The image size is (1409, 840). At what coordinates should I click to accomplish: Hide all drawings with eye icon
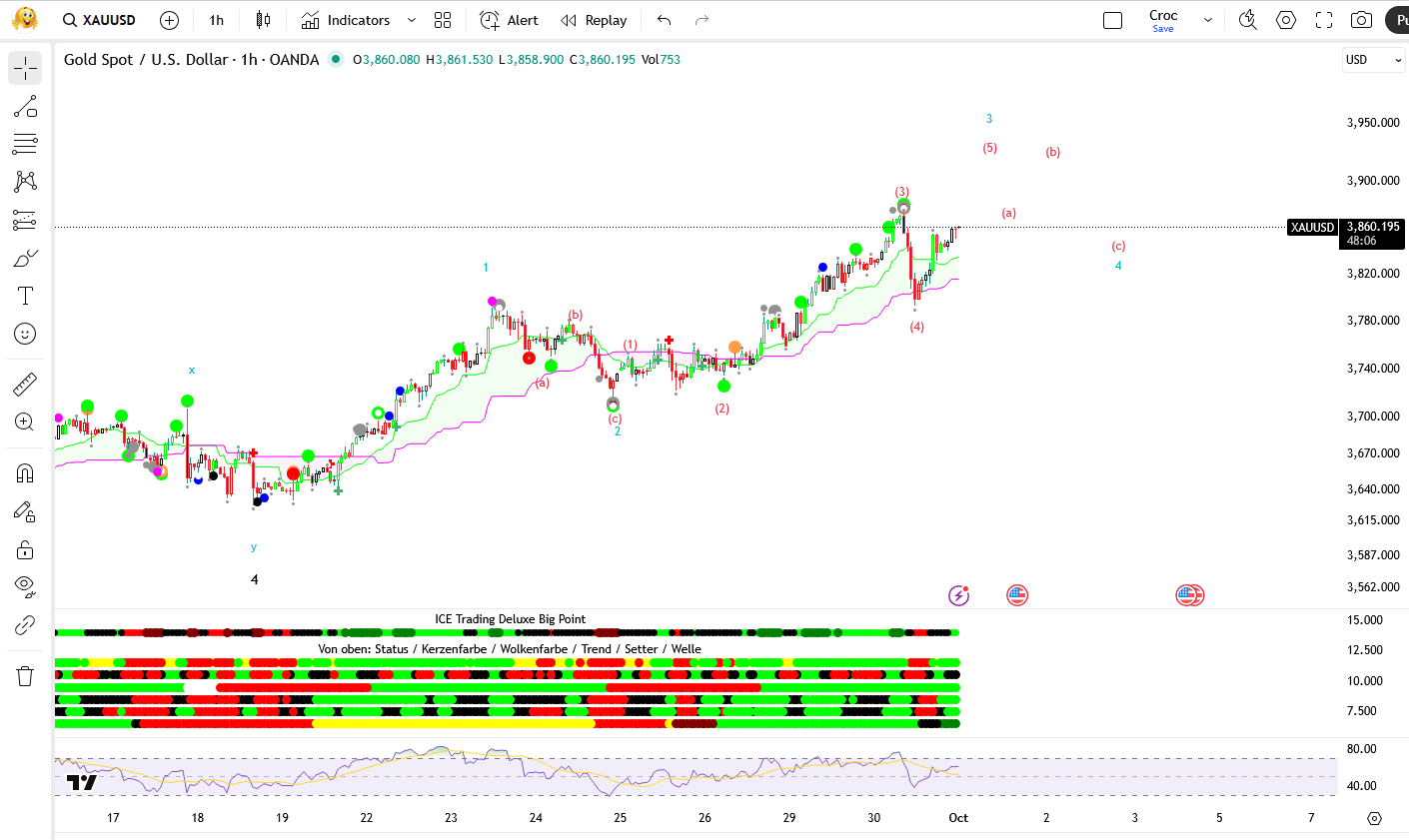(x=25, y=586)
